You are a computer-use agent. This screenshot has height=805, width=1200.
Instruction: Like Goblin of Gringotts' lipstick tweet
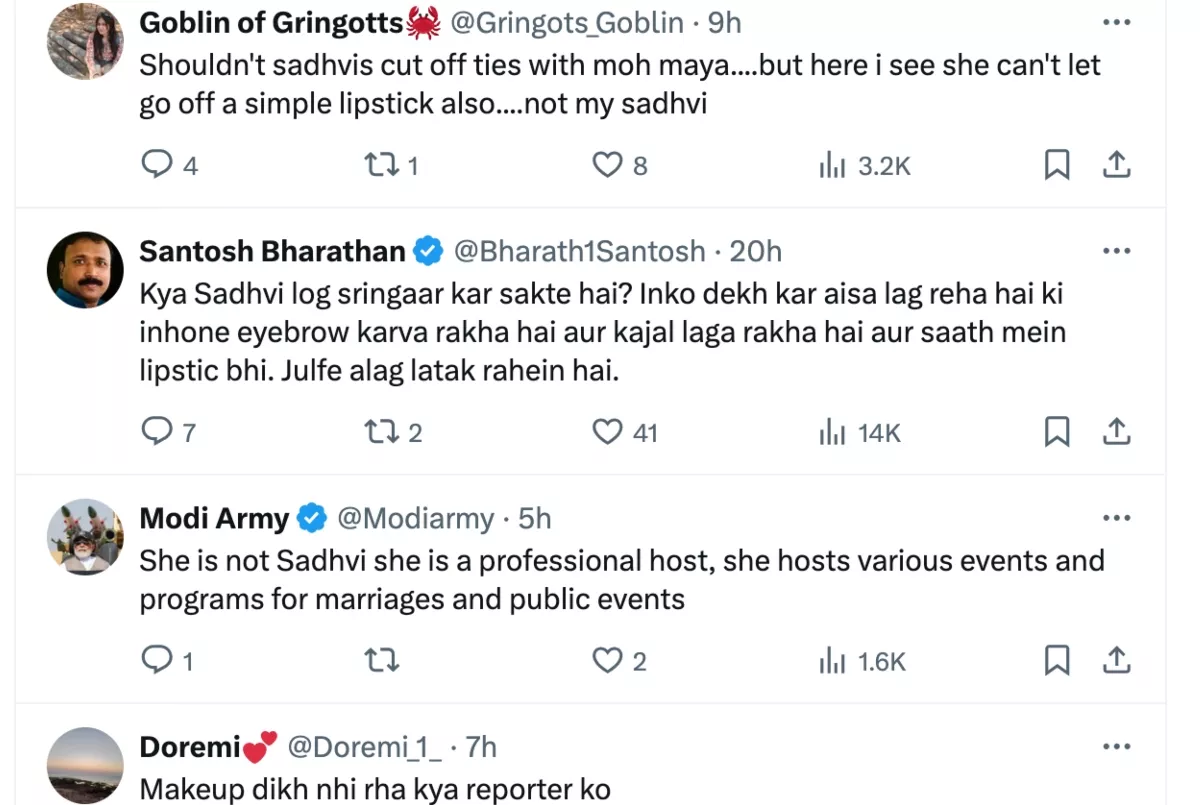pyautogui.click(x=608, y=164)
